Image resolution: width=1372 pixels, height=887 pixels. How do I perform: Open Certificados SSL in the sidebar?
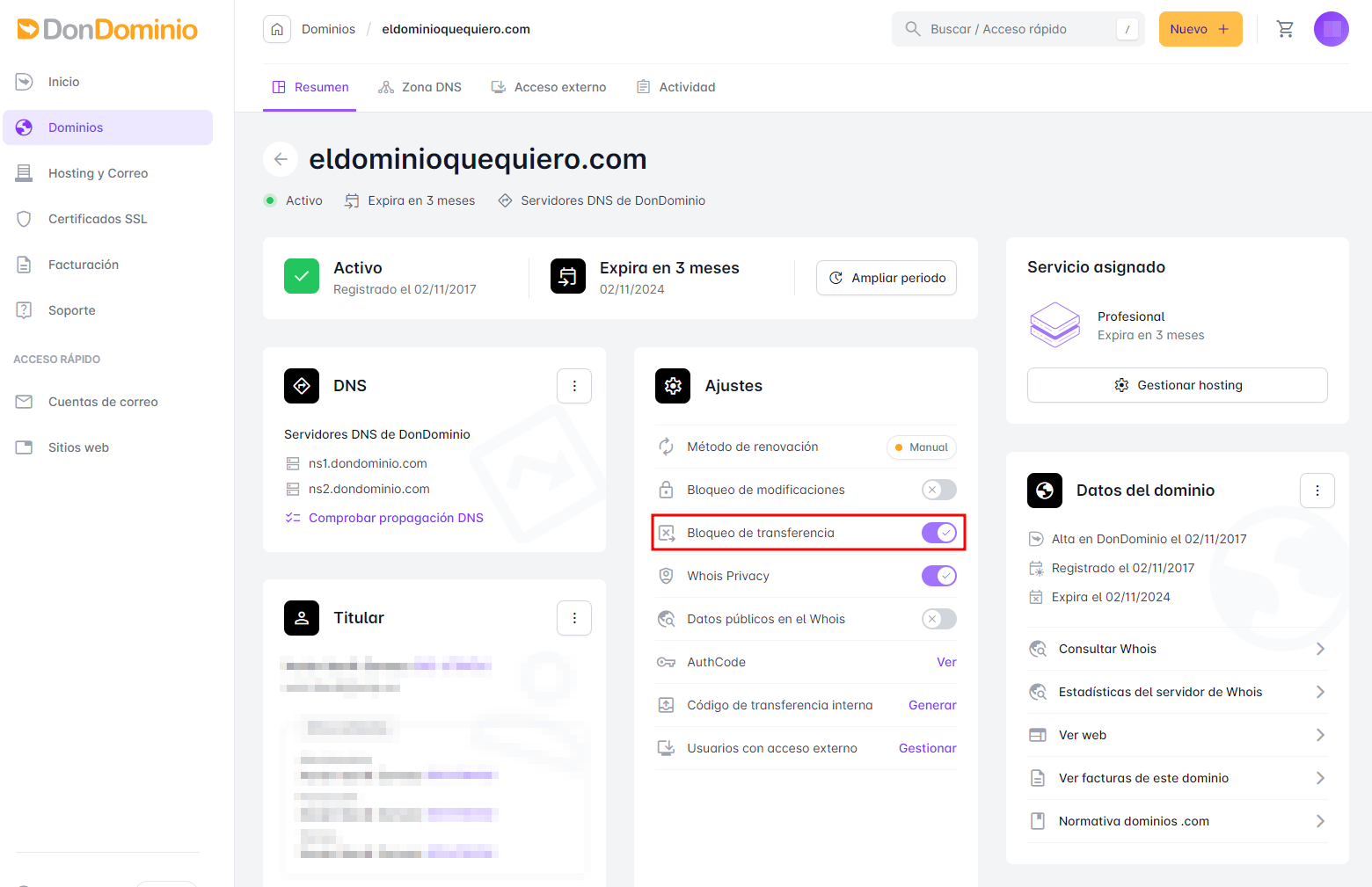click(107, 219)
